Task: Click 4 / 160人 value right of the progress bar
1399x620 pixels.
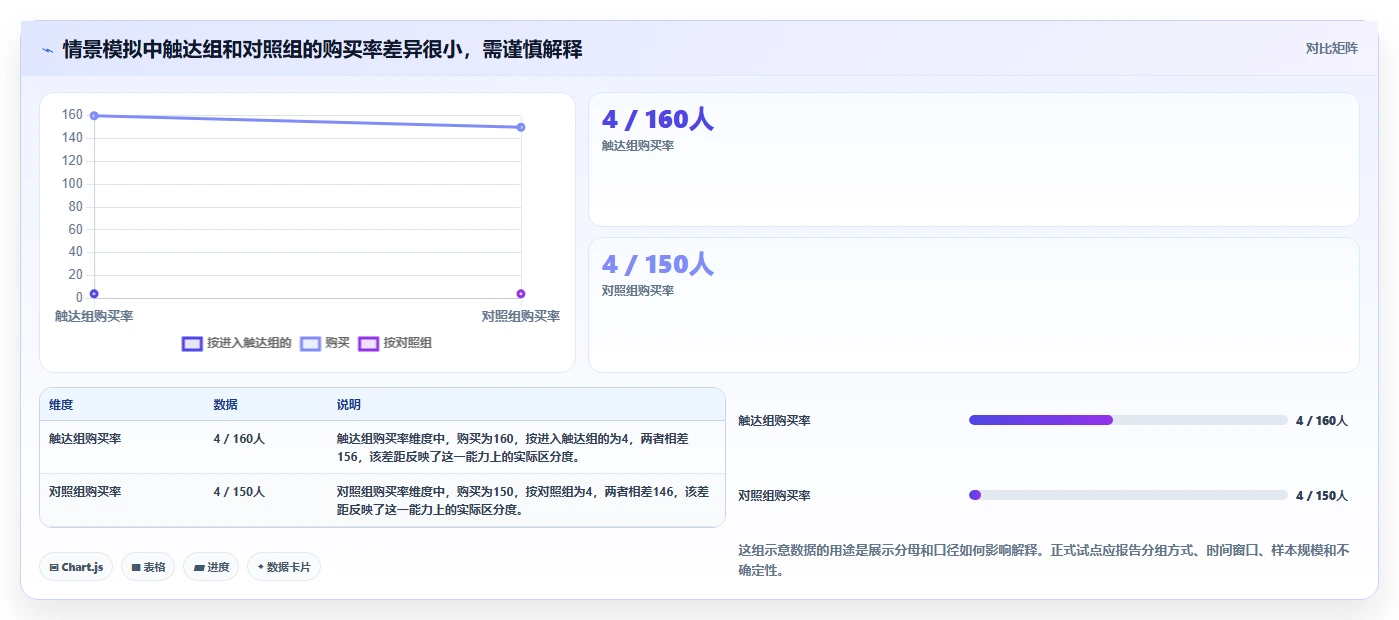Action: (1322, 421)
